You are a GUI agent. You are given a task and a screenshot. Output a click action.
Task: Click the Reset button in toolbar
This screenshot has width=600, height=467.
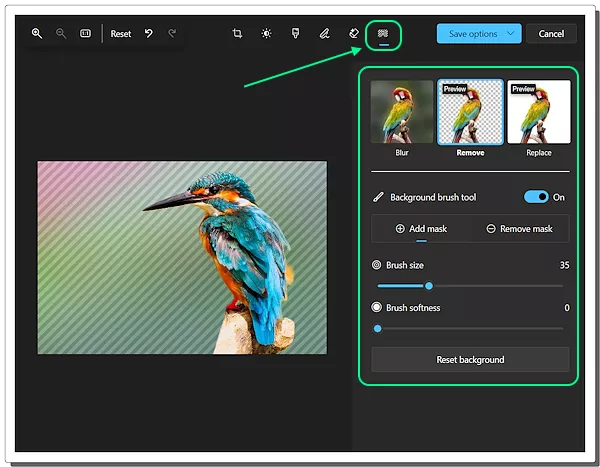click(x=121, y=34)
